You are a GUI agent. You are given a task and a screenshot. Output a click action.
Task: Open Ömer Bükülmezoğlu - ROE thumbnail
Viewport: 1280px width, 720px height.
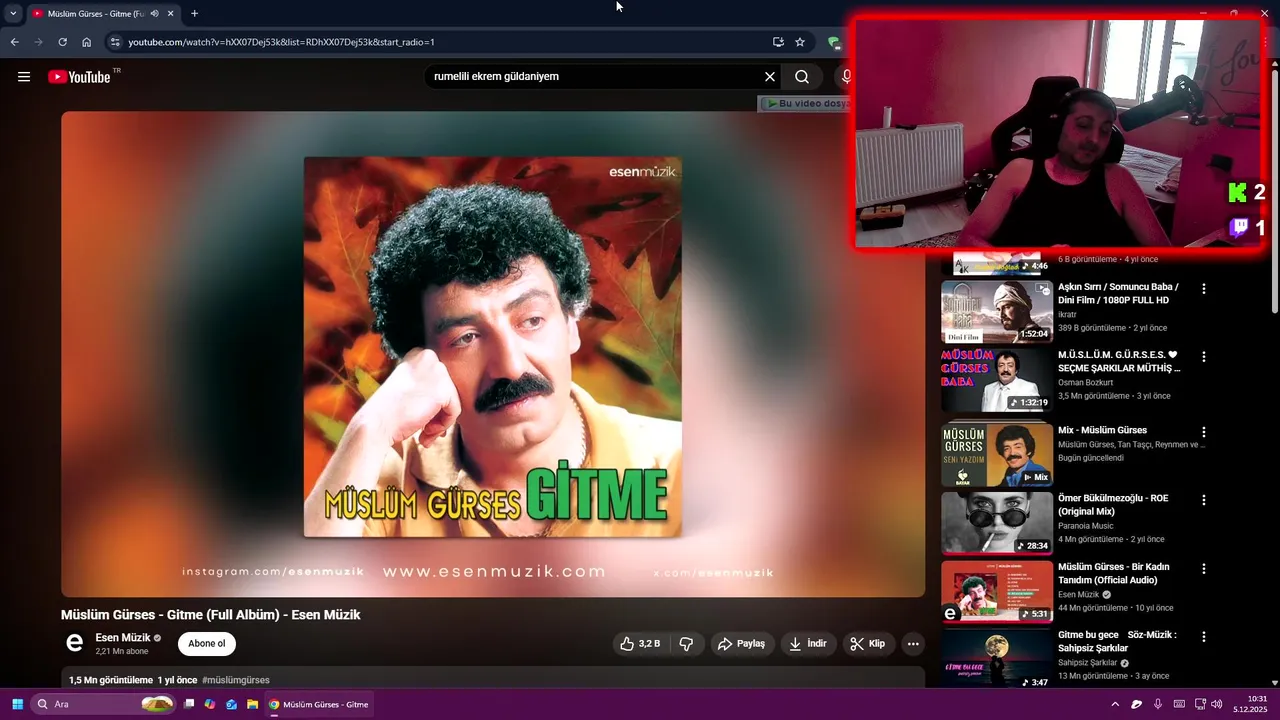[x=997, y=523]
